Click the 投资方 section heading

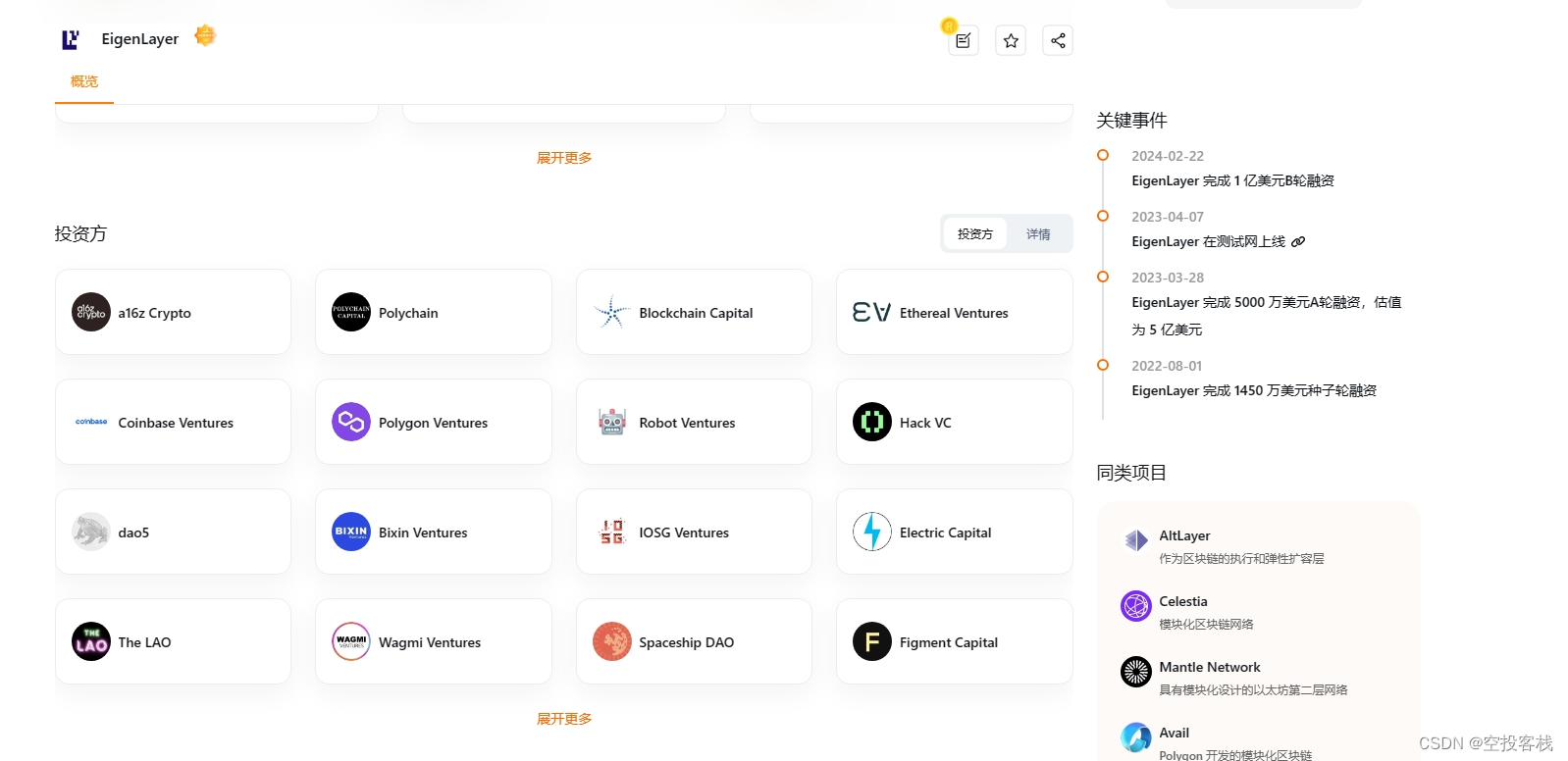[x=80, y=233]
